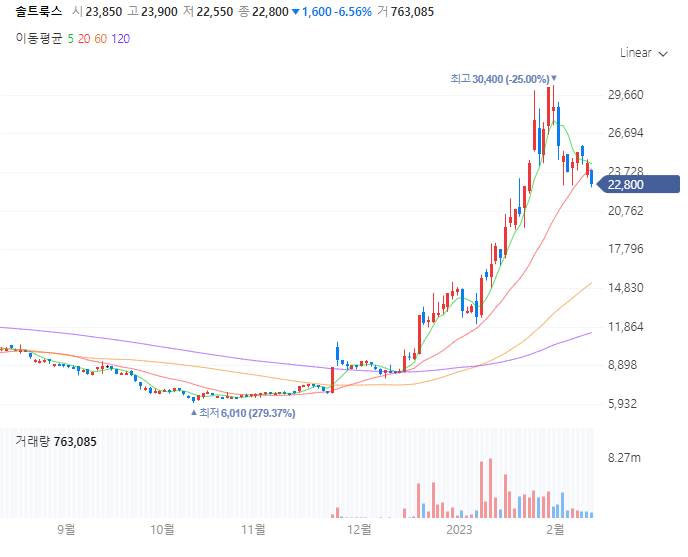Click the price change -6.56% value
Viewport: 688px width, 557px height.
point(353,12)
